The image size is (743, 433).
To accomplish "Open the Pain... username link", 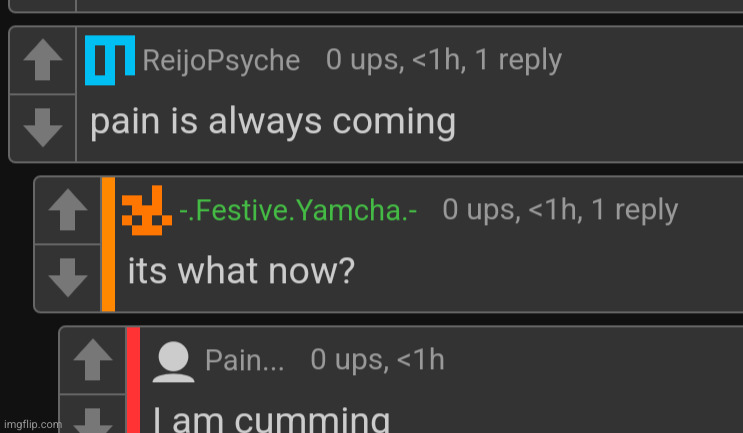I will (x=245, y=360).
